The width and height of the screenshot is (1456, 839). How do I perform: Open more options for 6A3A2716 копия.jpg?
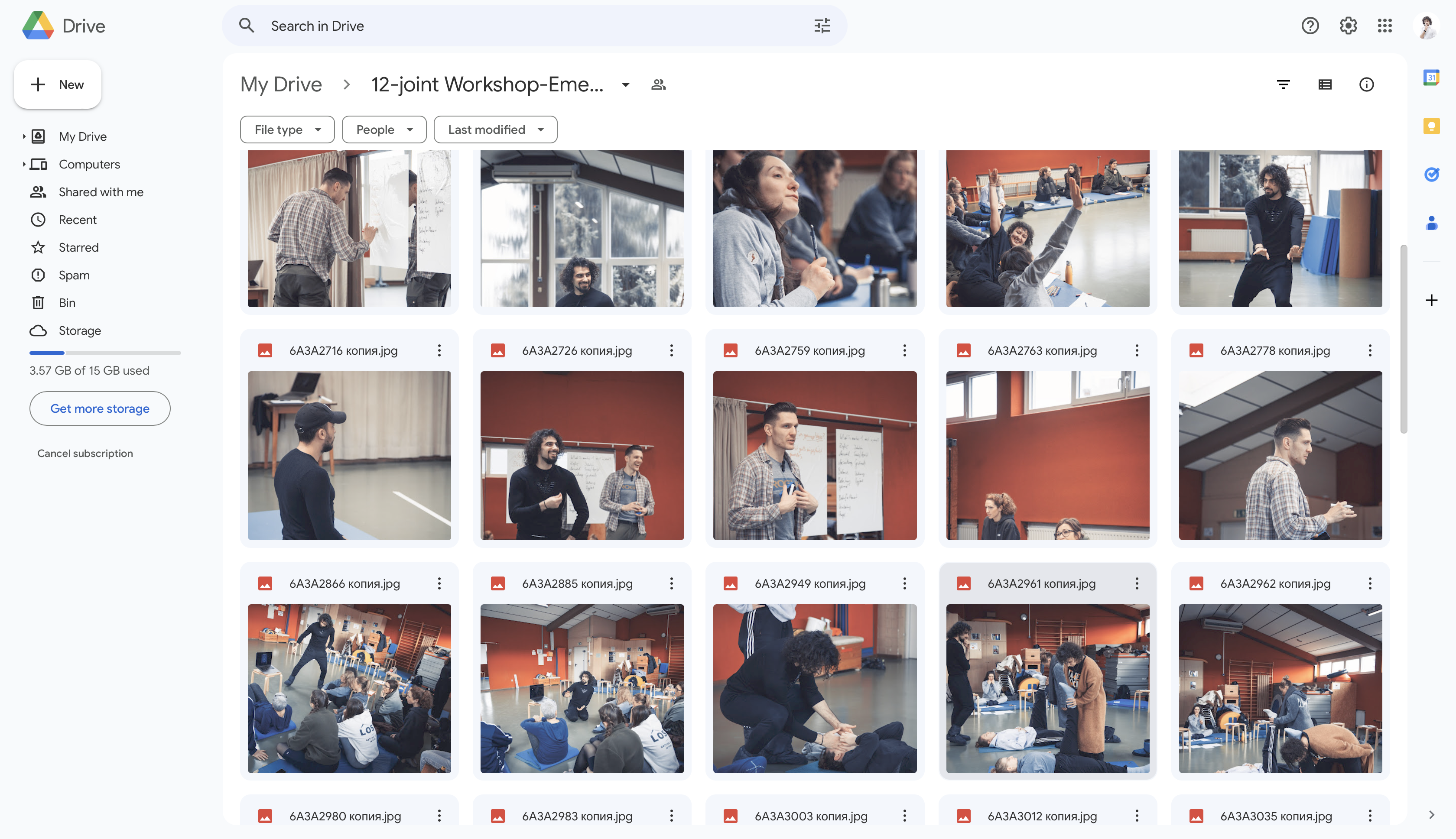(439, 350)
